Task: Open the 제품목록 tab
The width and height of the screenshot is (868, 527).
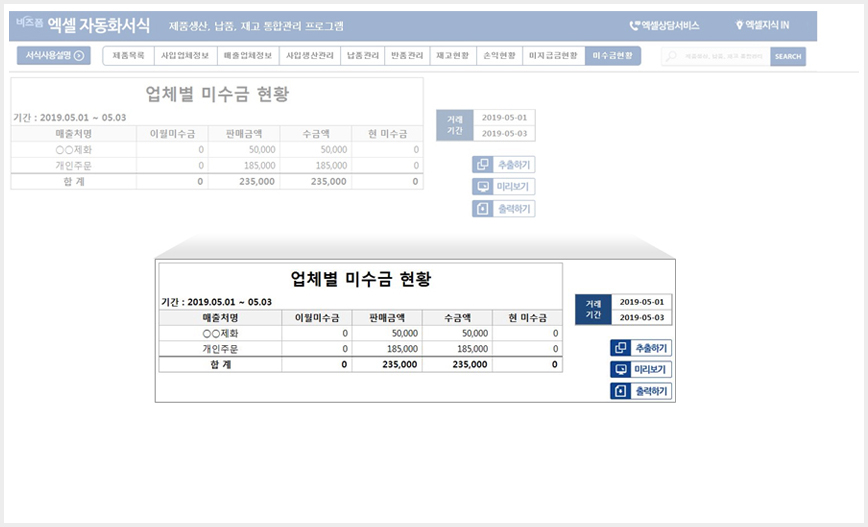Action: [x=128, y=56]
